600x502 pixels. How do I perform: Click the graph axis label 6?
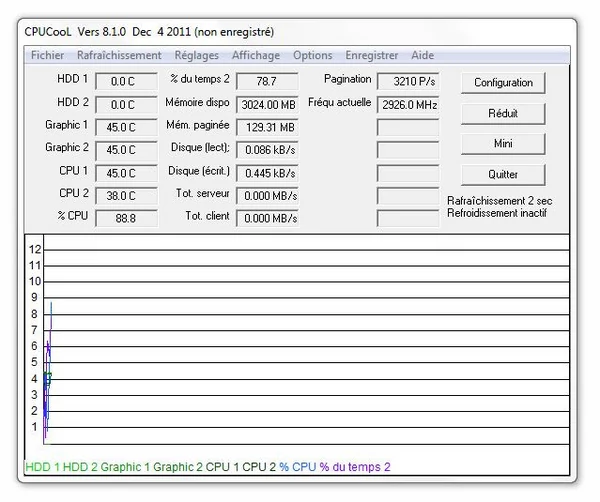34,346
